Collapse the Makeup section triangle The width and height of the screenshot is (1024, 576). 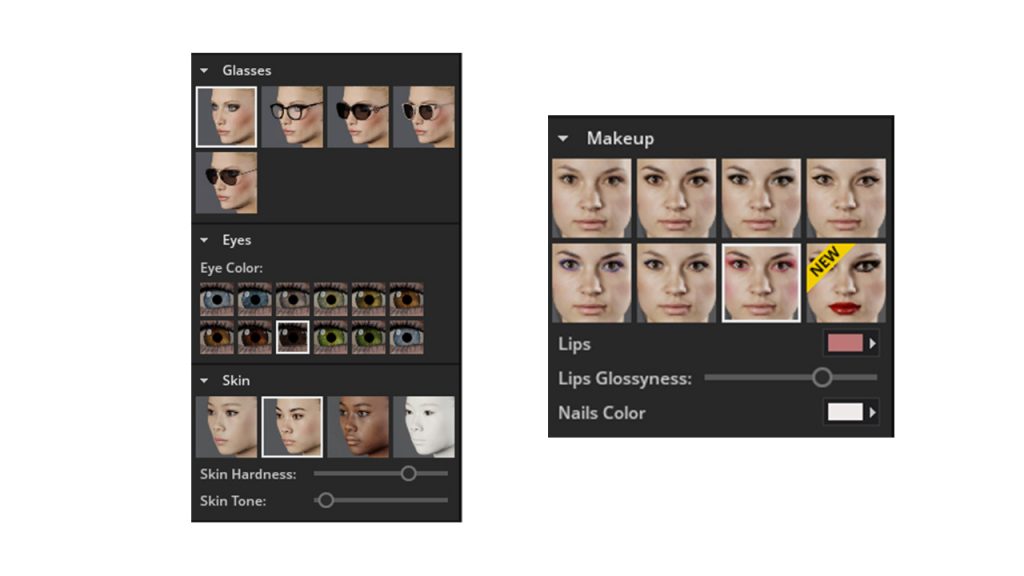(x=563, y=138)
